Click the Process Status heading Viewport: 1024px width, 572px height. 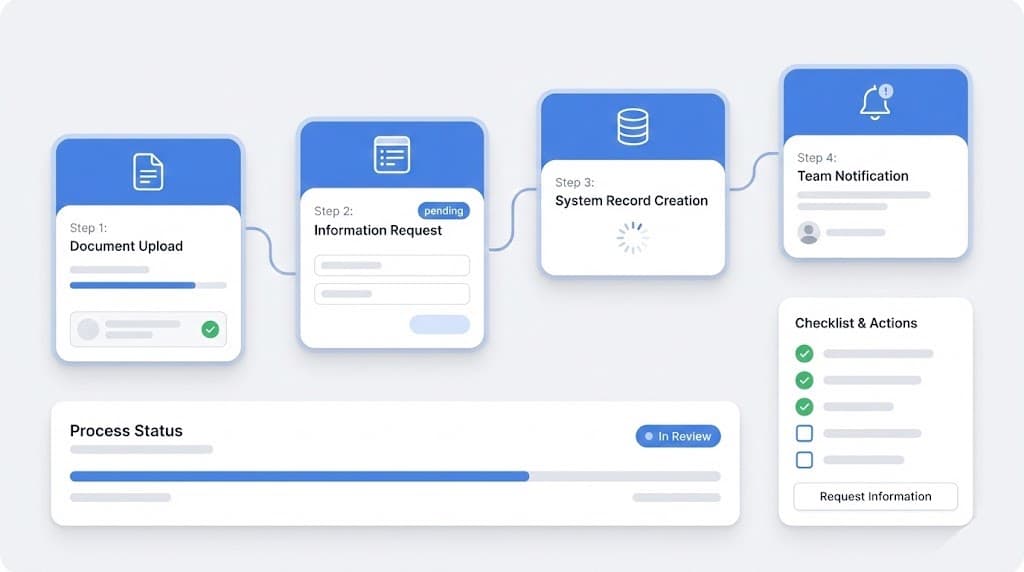[126, 431]
